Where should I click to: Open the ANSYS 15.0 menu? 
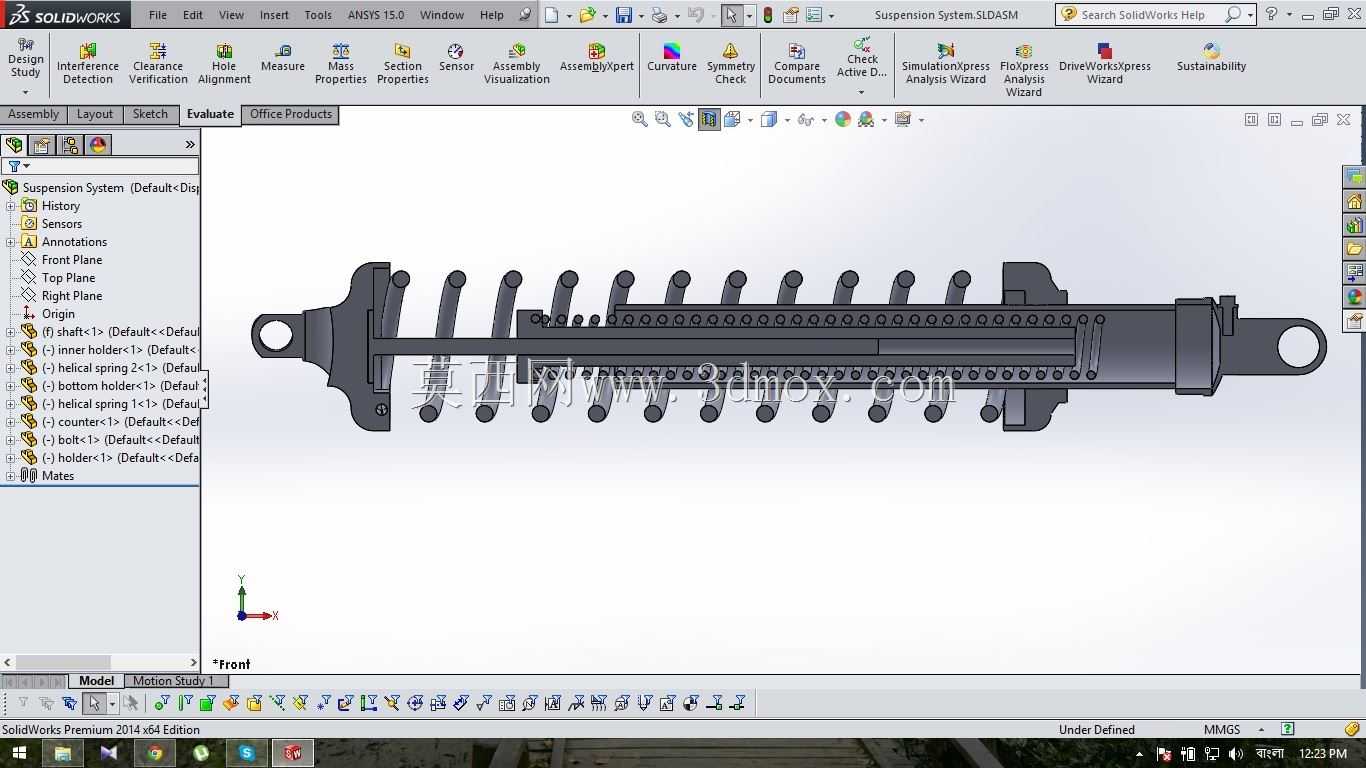coord(376,15)
